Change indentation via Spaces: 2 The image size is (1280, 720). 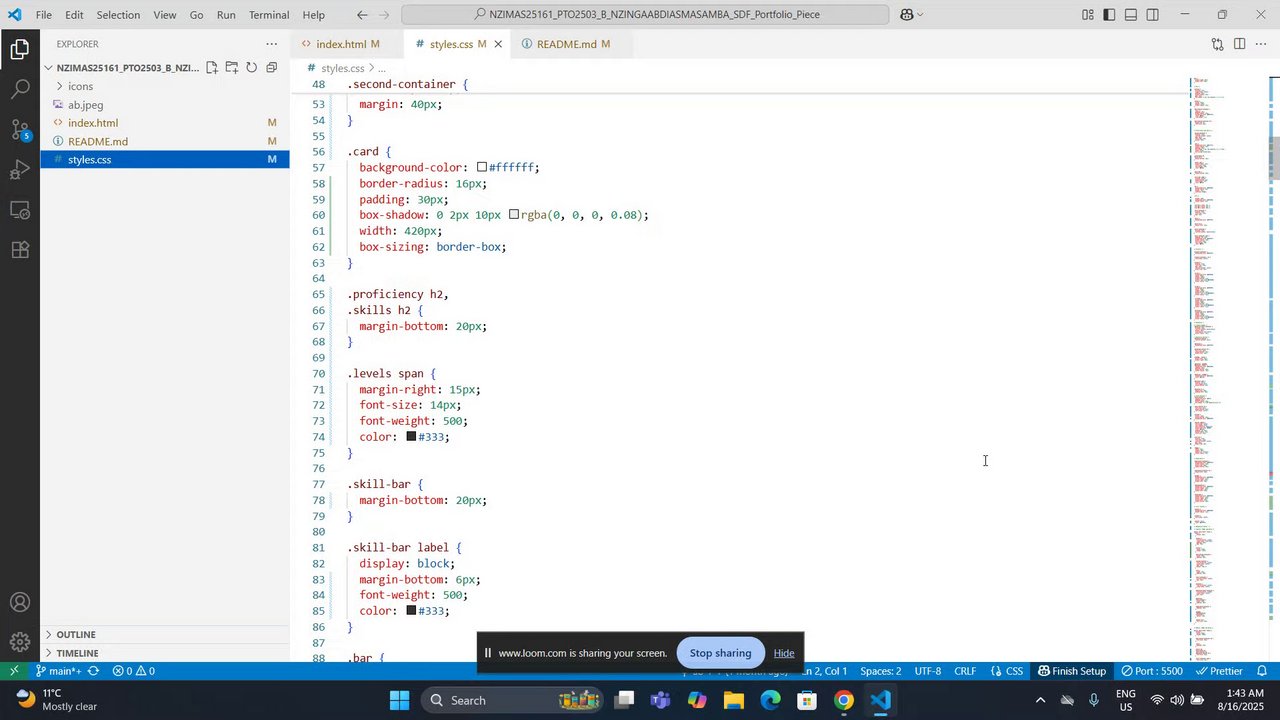(x=881, y=671)
